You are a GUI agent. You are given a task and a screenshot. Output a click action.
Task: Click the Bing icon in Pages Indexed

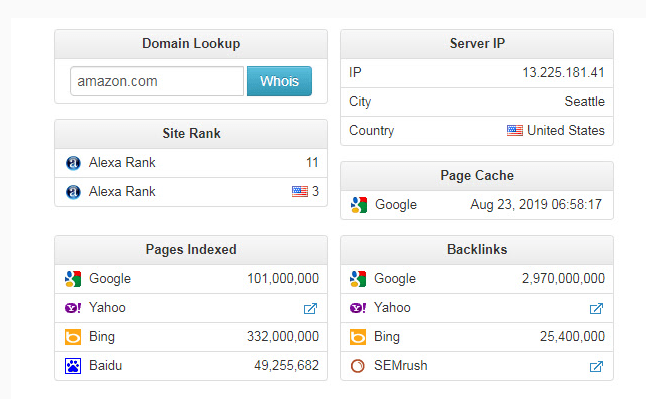[73, 337]
